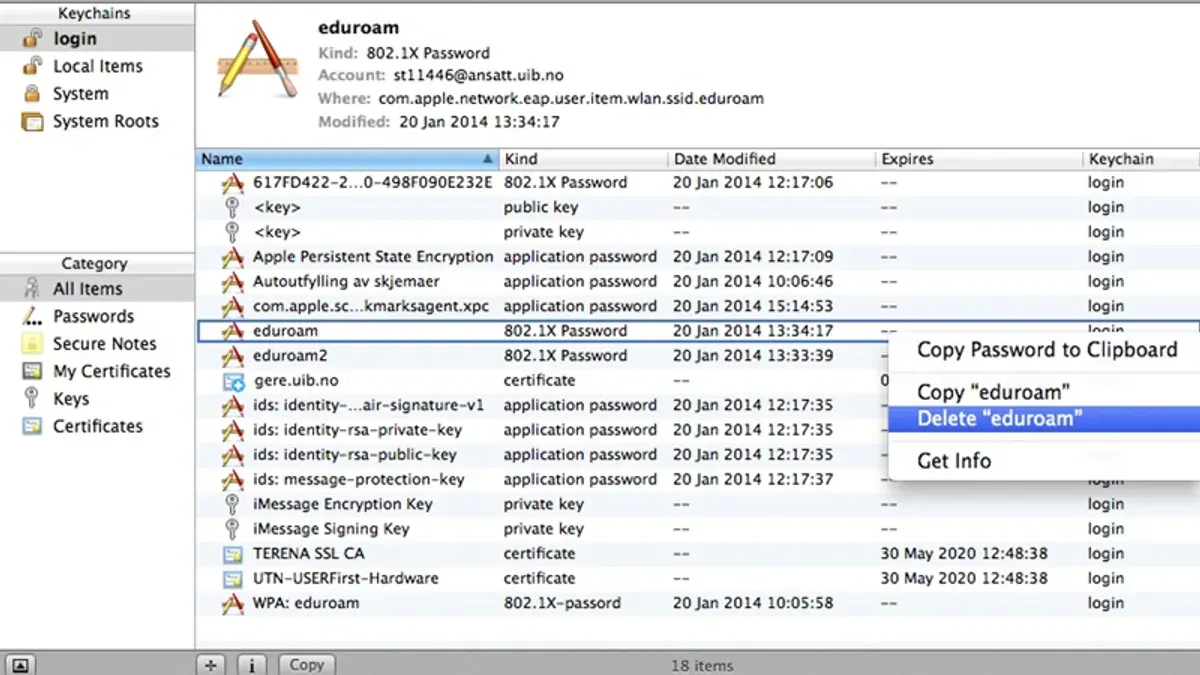The image size is (1200, 675).
Task: Click the public key row icon
Action: [232, 207]
